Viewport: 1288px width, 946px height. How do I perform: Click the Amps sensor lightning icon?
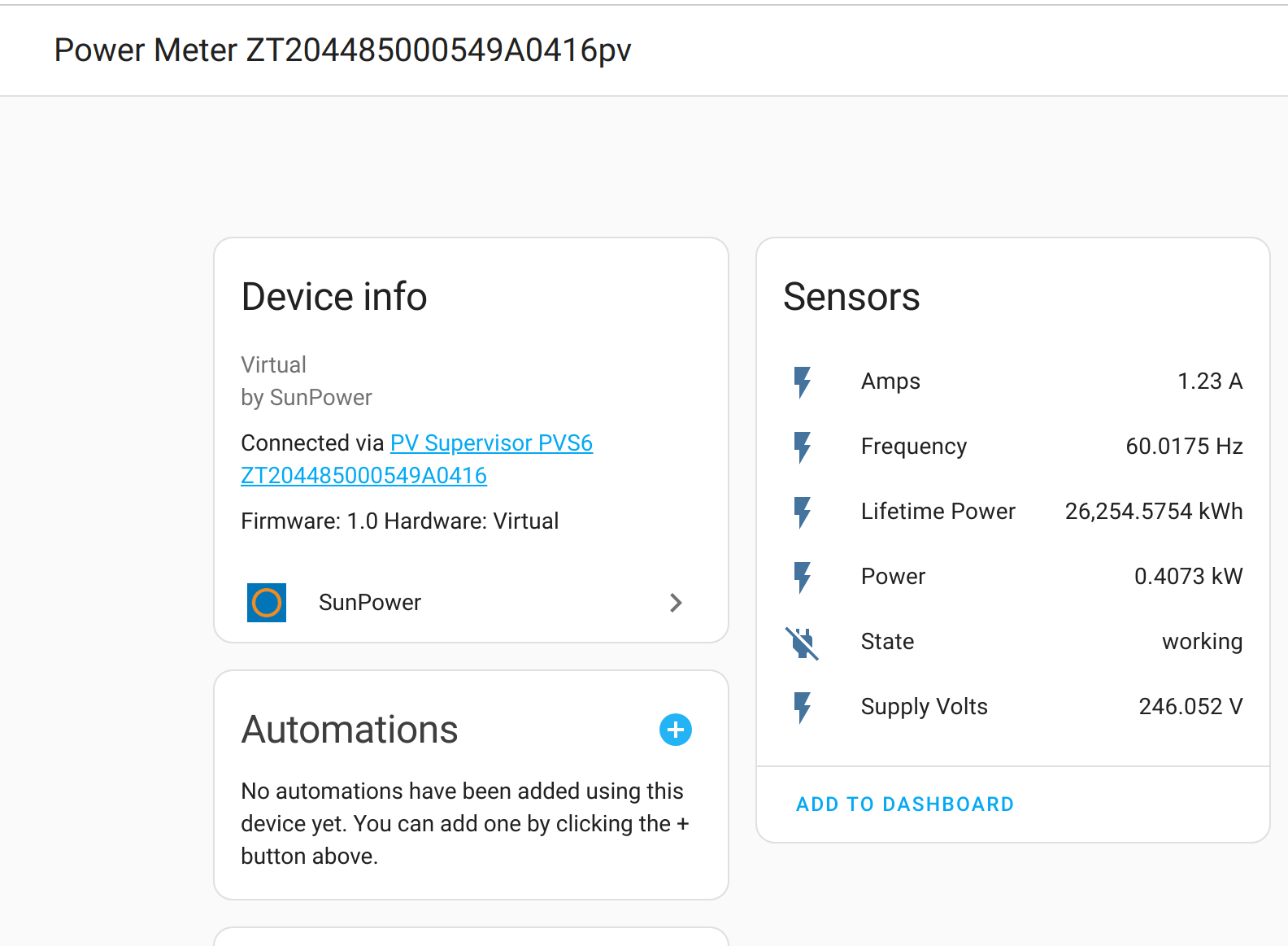(x=803, y=381)
